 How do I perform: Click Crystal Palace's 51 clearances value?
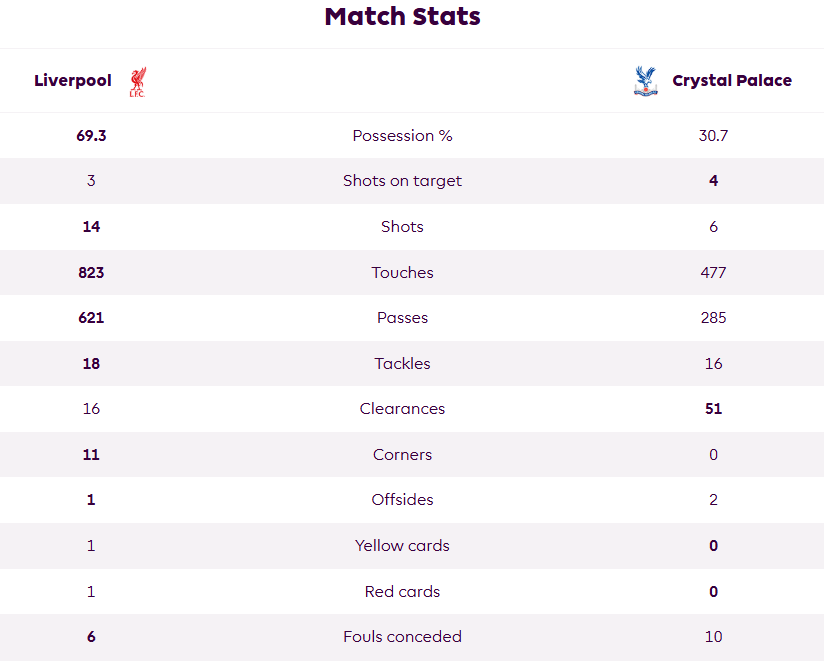(x=714, y=409)
